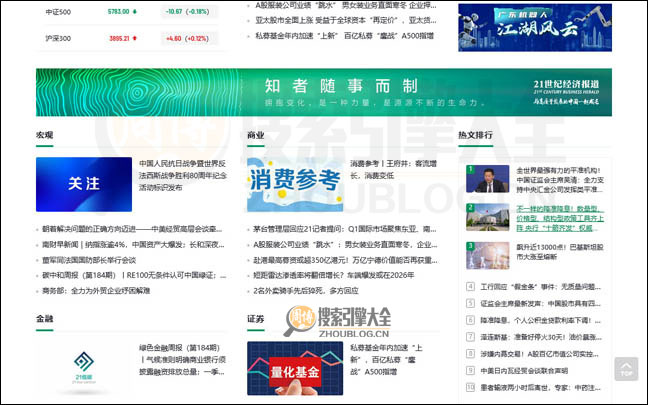Image resolution: width=648 pixels, height=405 pixels.
Task: Open the 董军同法国国防部长举行会谈 article
Action: pos(89,260)
